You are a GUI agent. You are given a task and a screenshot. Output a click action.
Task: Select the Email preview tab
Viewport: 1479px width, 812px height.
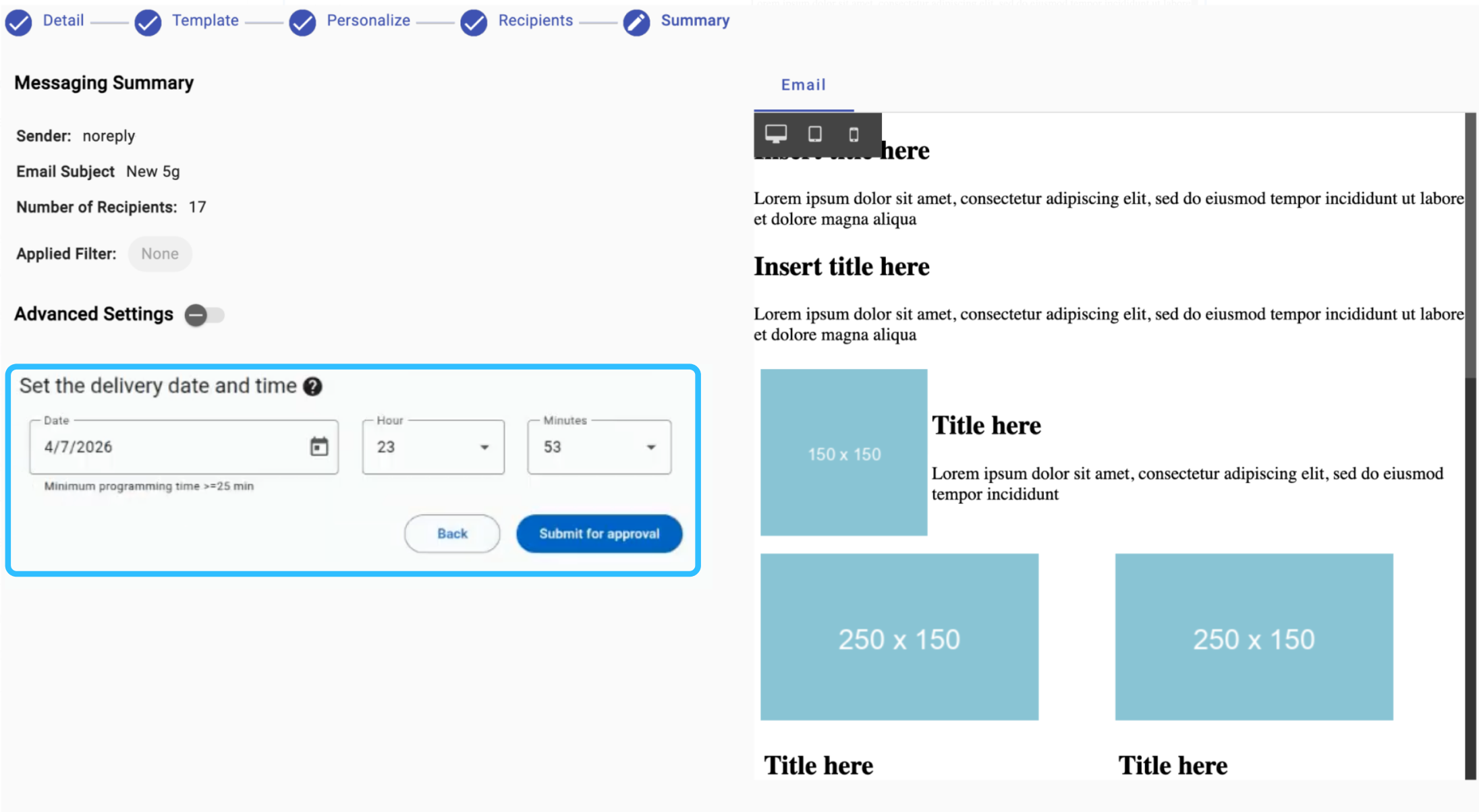[x=803, y=85]
